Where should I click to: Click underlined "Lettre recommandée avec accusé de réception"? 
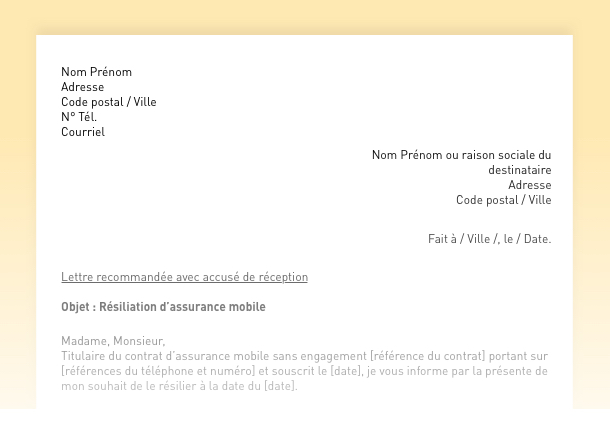pos(184,277)
